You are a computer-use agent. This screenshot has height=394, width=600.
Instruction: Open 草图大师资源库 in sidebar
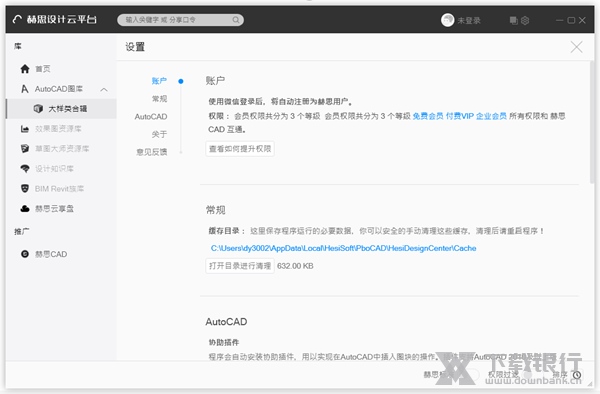[x=62, y=148]
